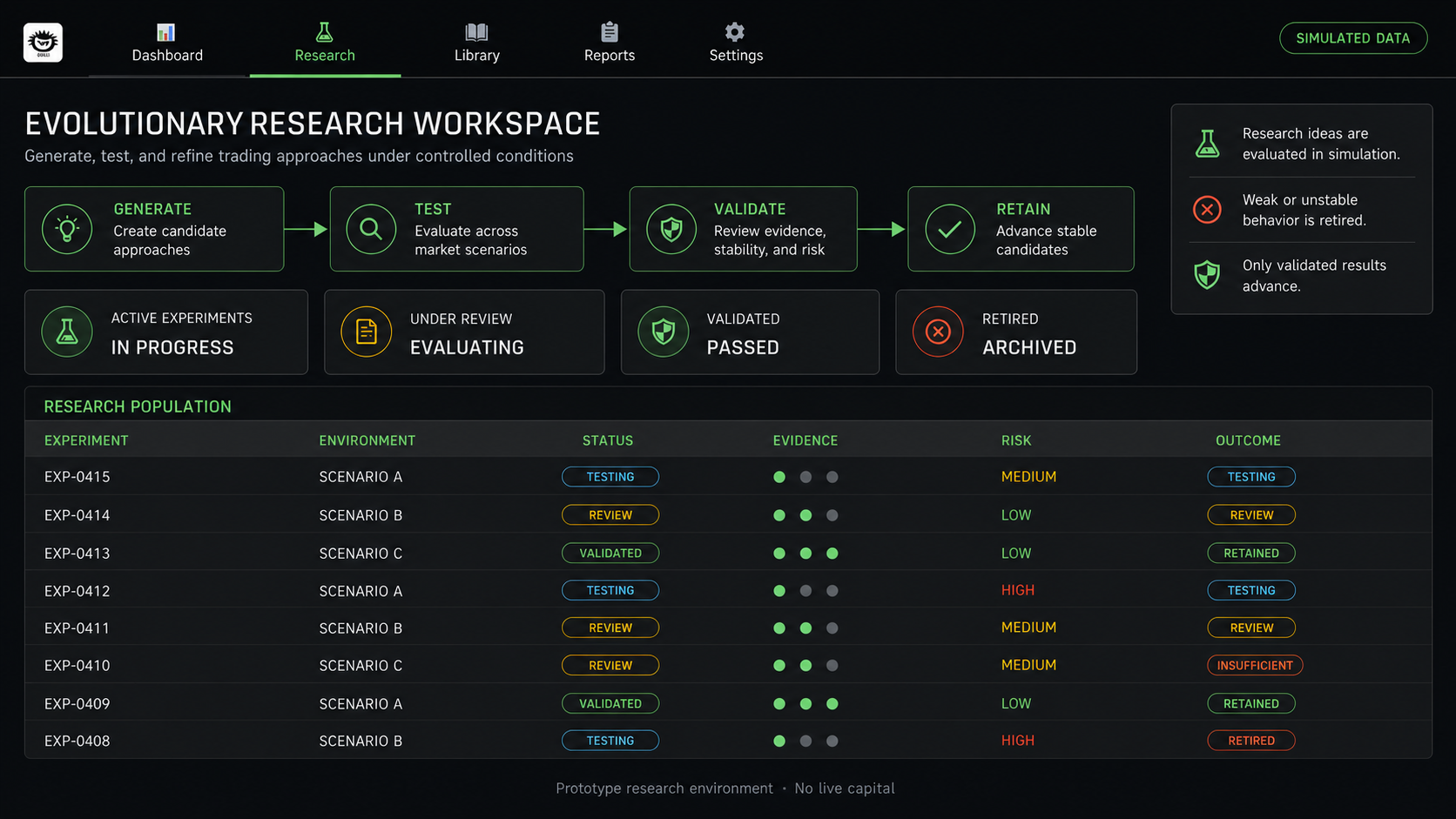Select the Research tab
The width and height of the screenshot is (1456, 819).
(325, 43)
